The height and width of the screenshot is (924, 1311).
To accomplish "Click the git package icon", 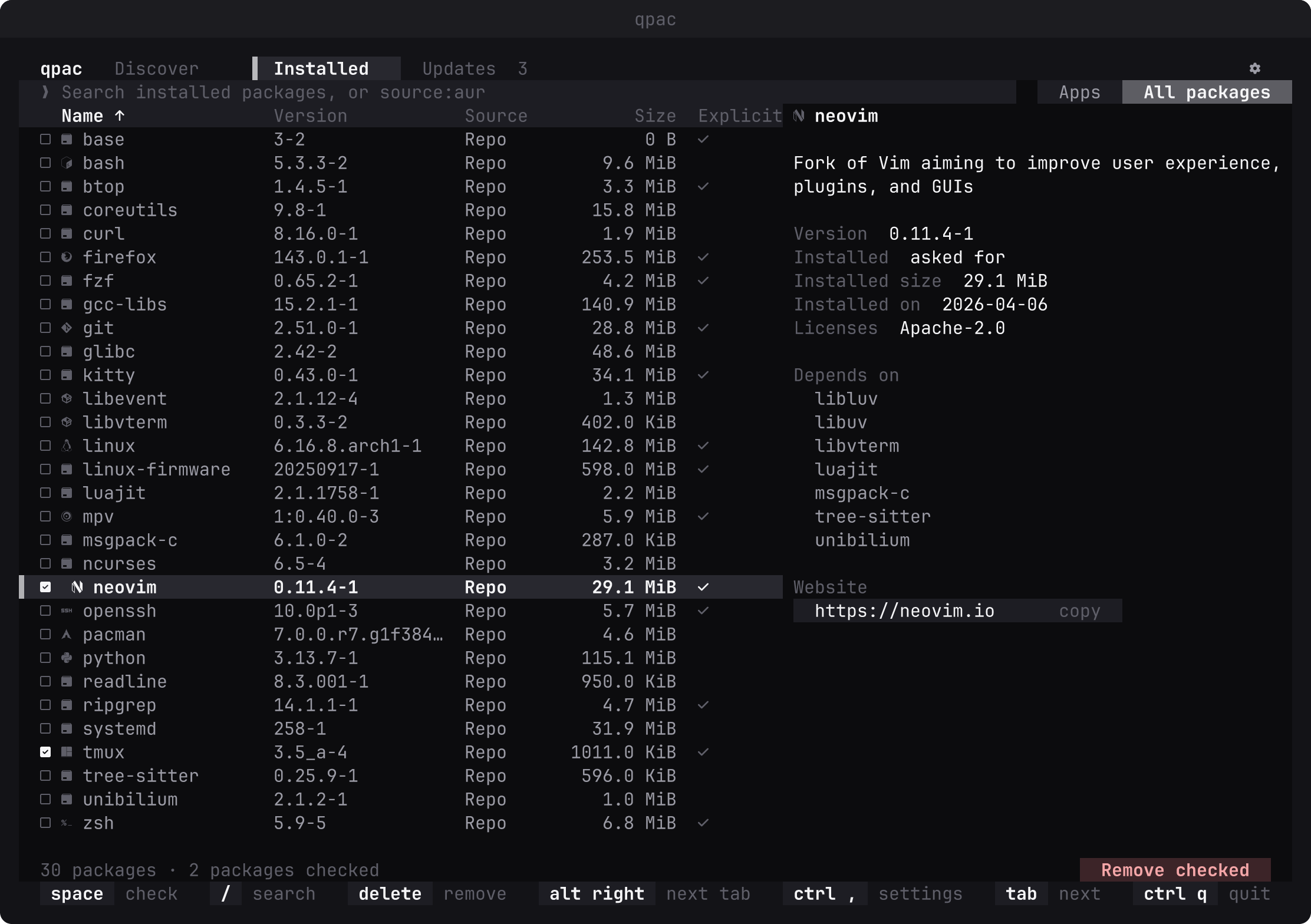I will pos(67,328).
